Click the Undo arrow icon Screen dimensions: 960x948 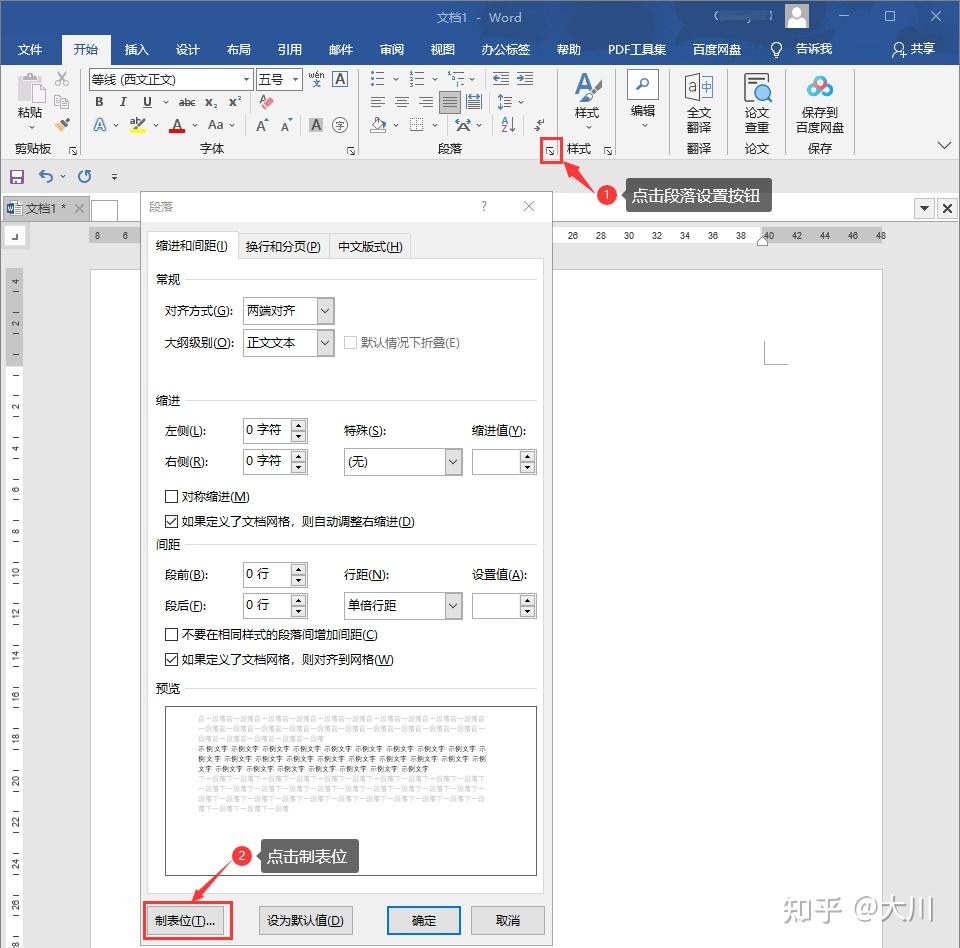(x=45, y=176)
